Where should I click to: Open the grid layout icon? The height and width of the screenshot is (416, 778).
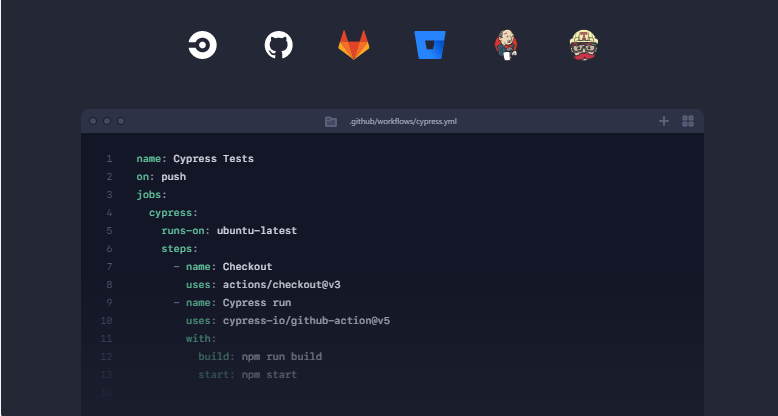coord(688,121)
